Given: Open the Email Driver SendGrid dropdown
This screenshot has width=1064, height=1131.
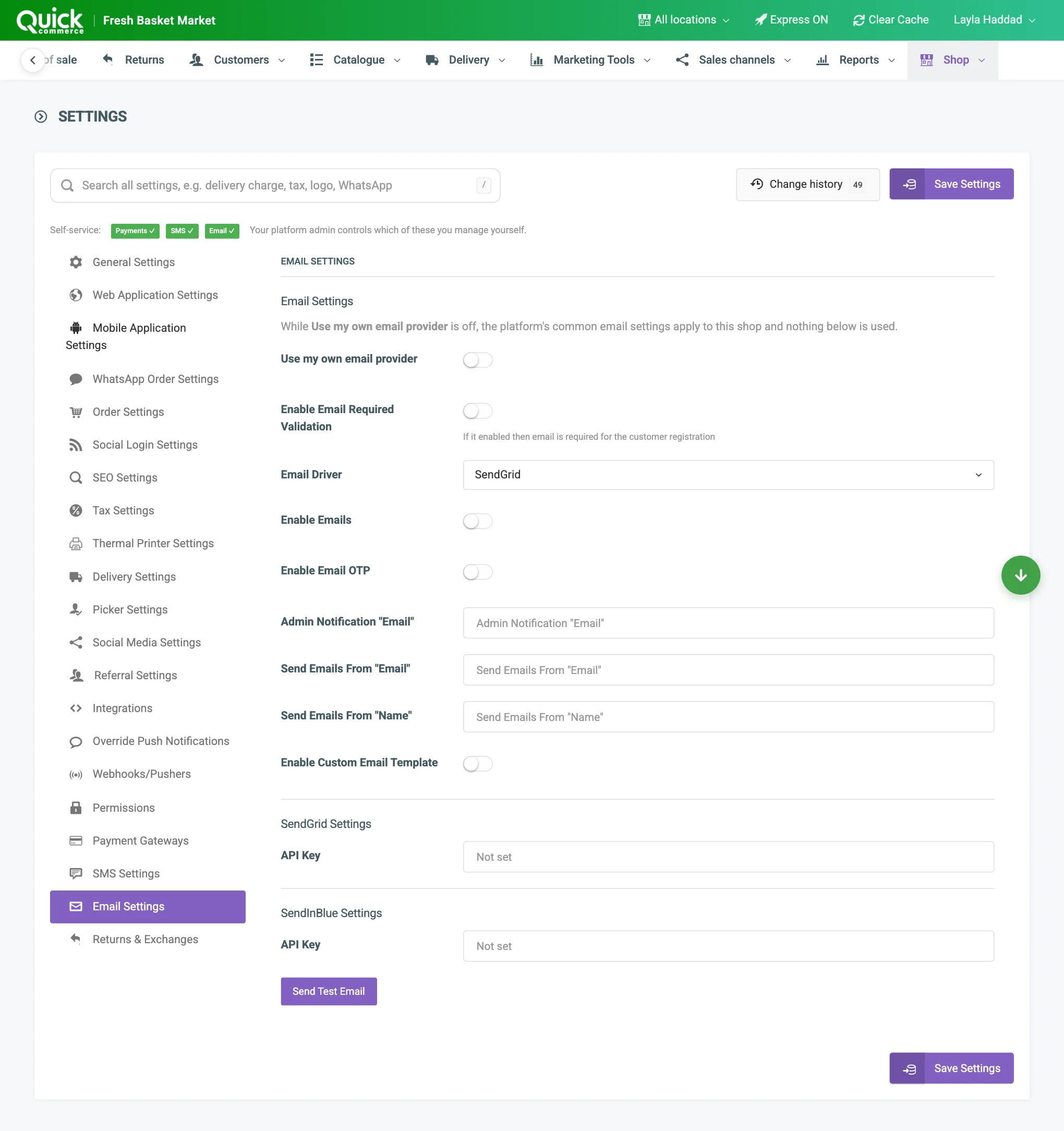Looking at the screenshot, I should (x=728, y=475).
